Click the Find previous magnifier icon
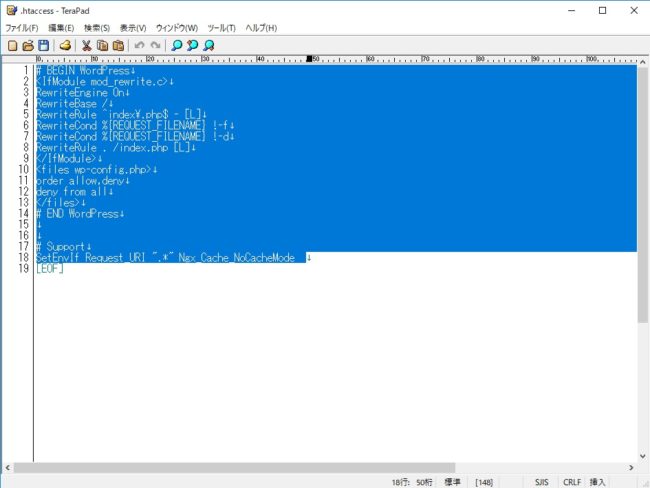650x488 pixels. [192, 45]
